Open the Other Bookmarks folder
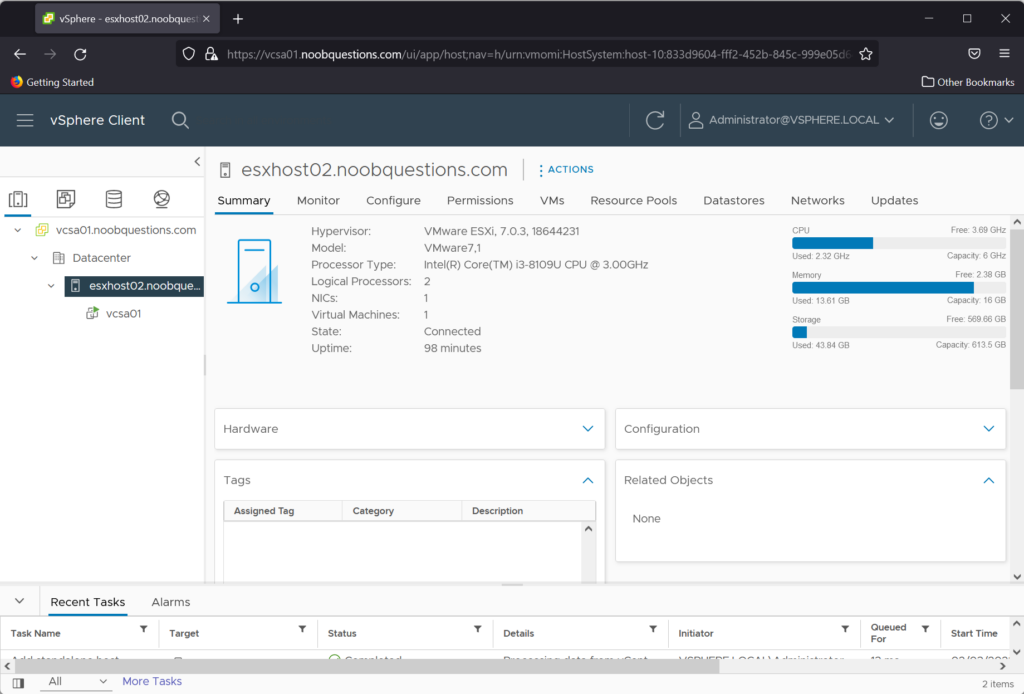Image resolution: width=1024 pixels, height=694 pixels. point(968,82)
